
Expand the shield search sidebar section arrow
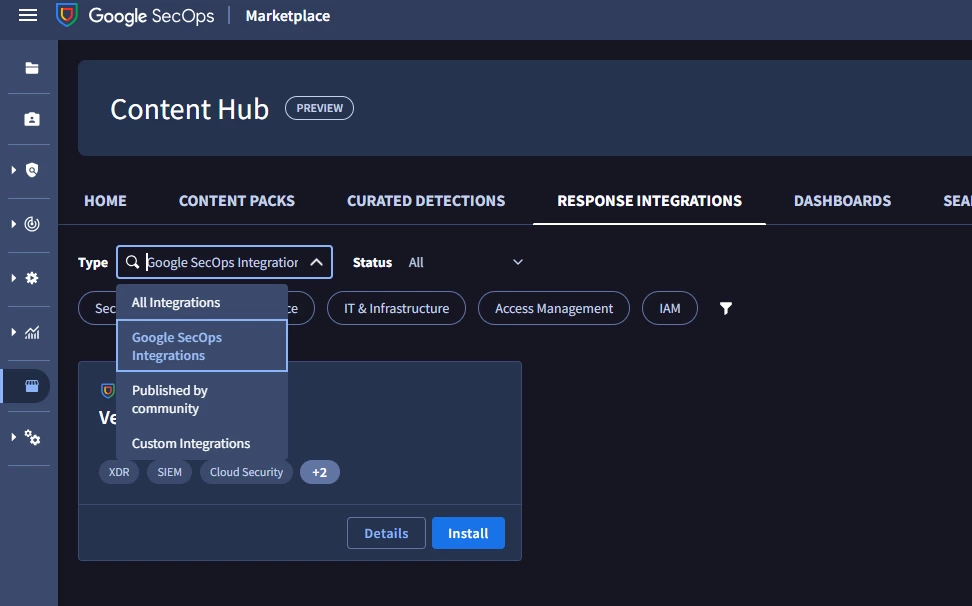[14, 170]
